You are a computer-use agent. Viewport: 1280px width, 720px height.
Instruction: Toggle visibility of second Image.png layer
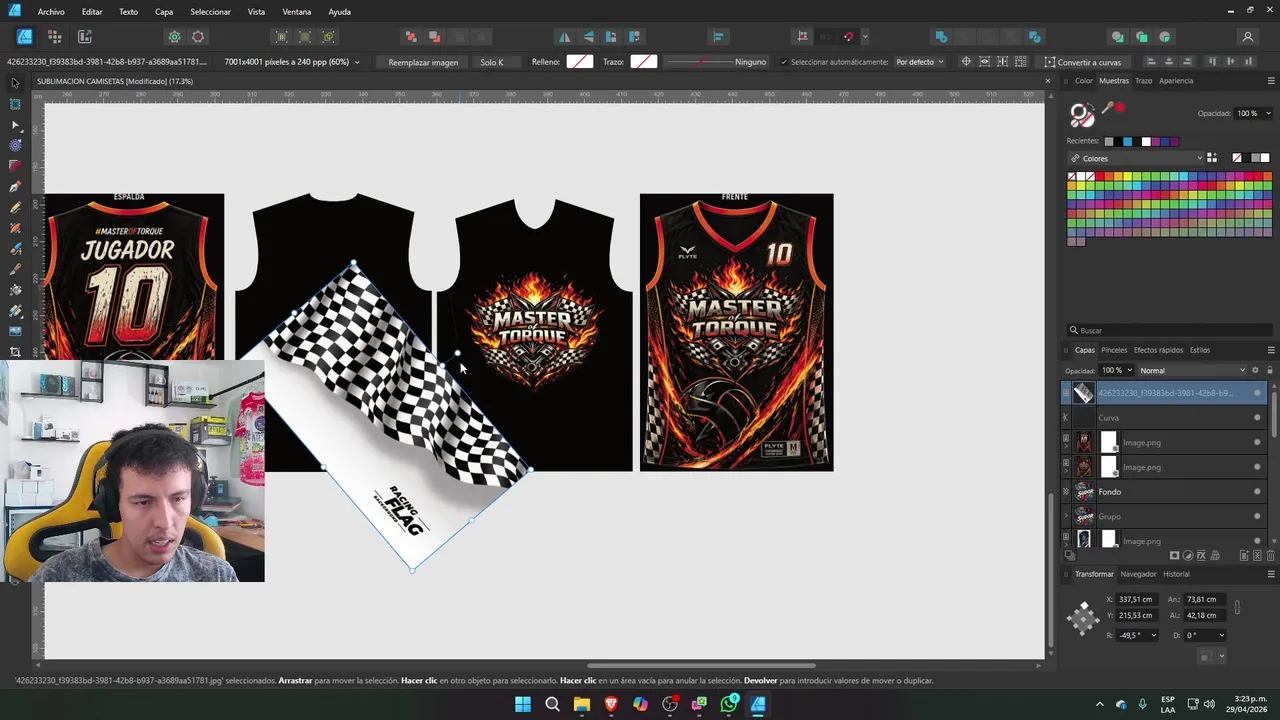[1257, 467]
